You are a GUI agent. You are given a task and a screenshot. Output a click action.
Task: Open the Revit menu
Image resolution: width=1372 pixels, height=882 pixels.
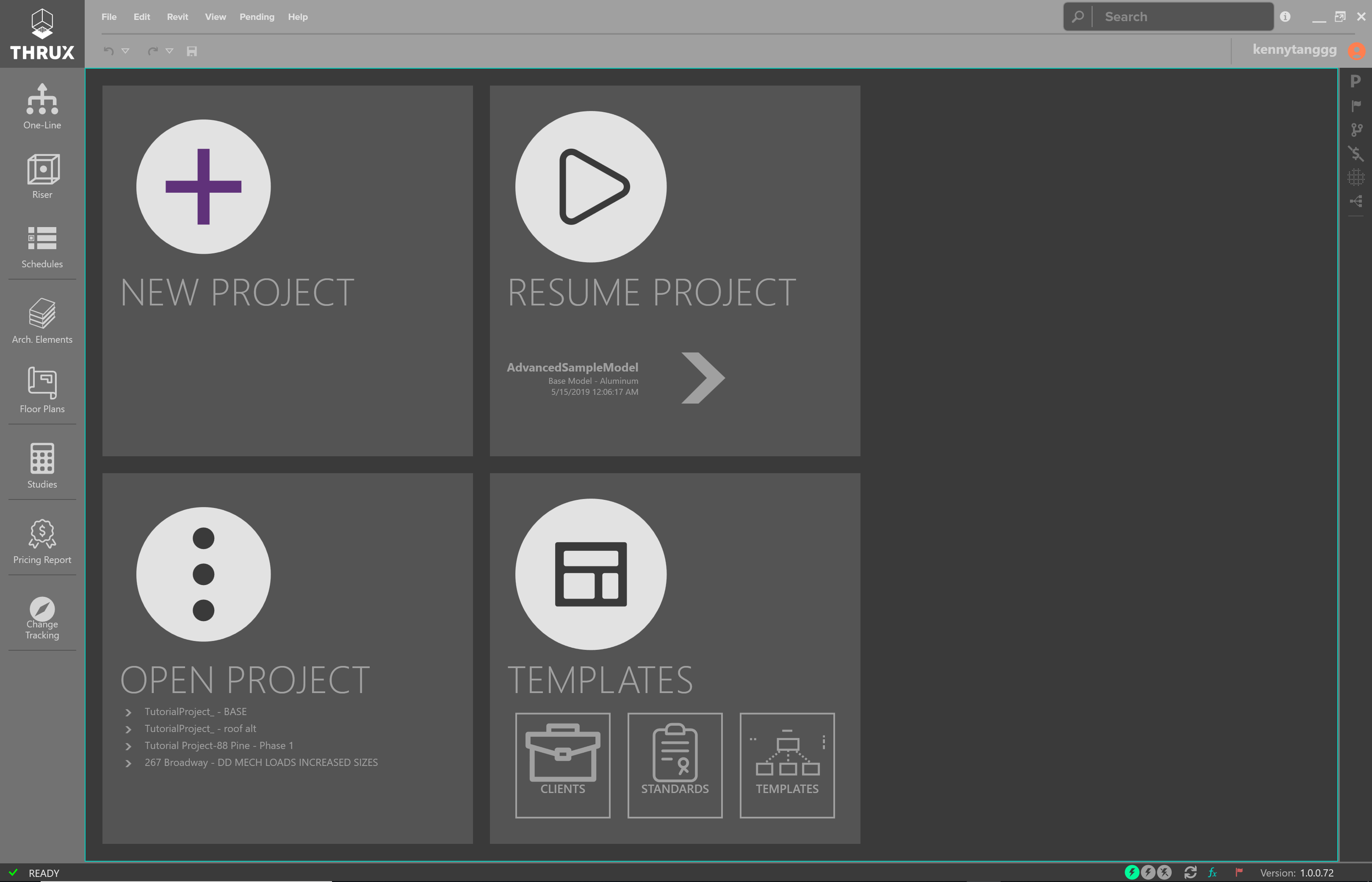pos(177,17)
